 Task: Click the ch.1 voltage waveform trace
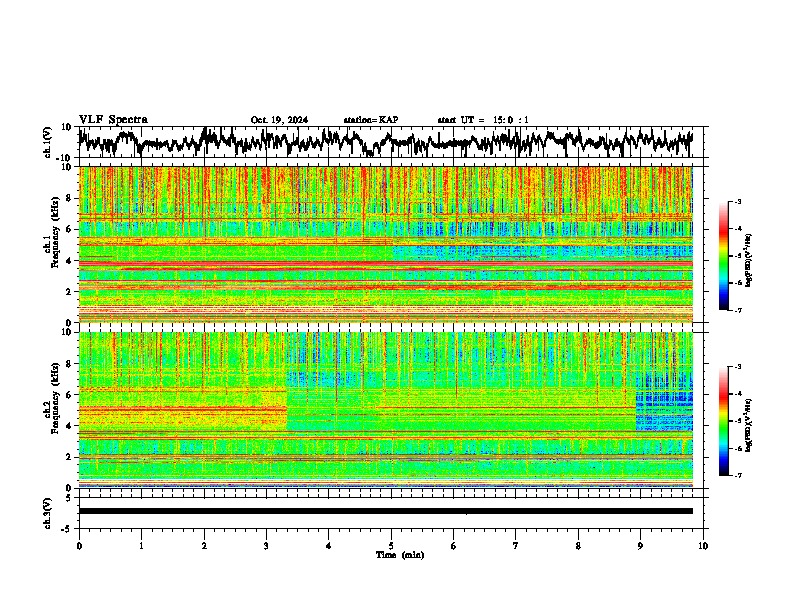[x=385, y=142]
